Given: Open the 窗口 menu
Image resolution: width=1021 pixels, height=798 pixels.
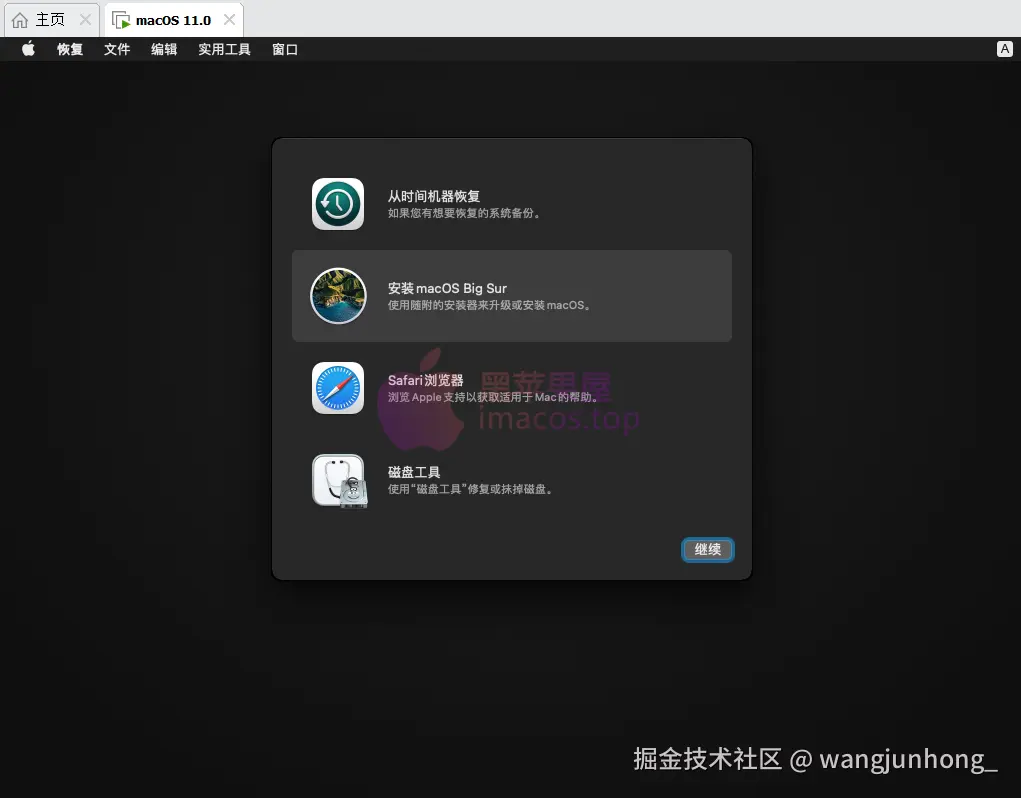Looking at the screenshot, I should tap(285, 48).
